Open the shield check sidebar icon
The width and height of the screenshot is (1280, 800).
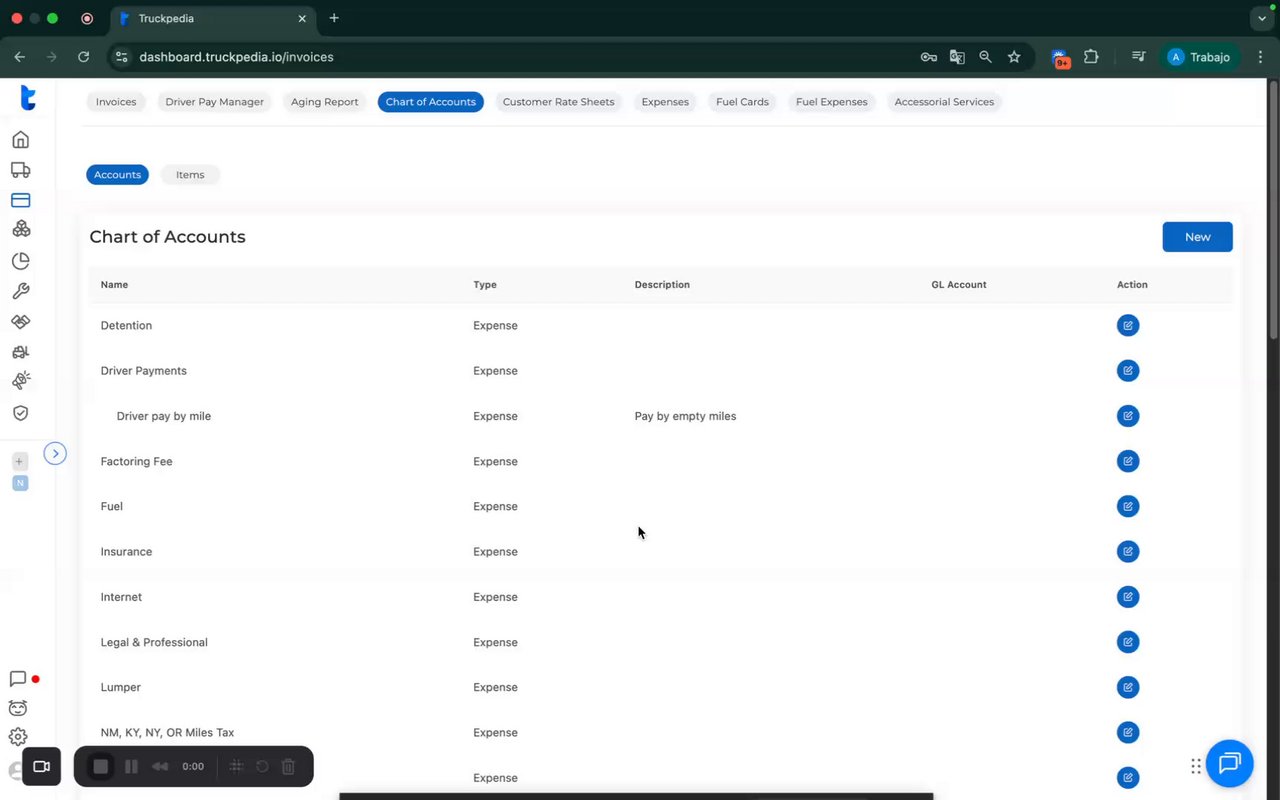coord(20,413)
